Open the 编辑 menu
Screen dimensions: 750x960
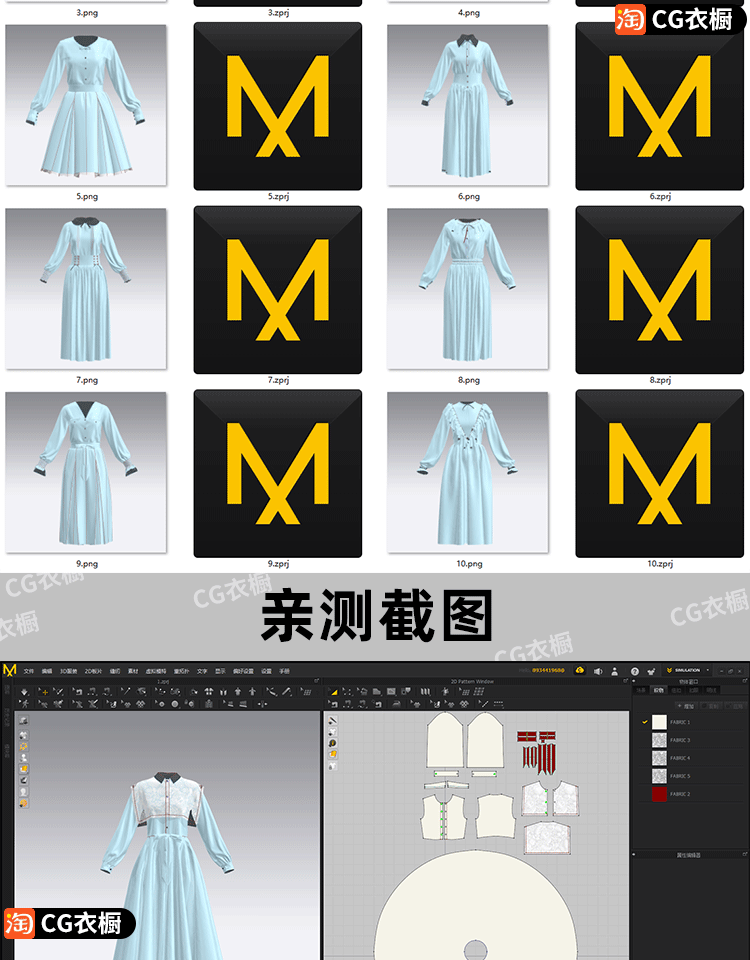point(47,671)
